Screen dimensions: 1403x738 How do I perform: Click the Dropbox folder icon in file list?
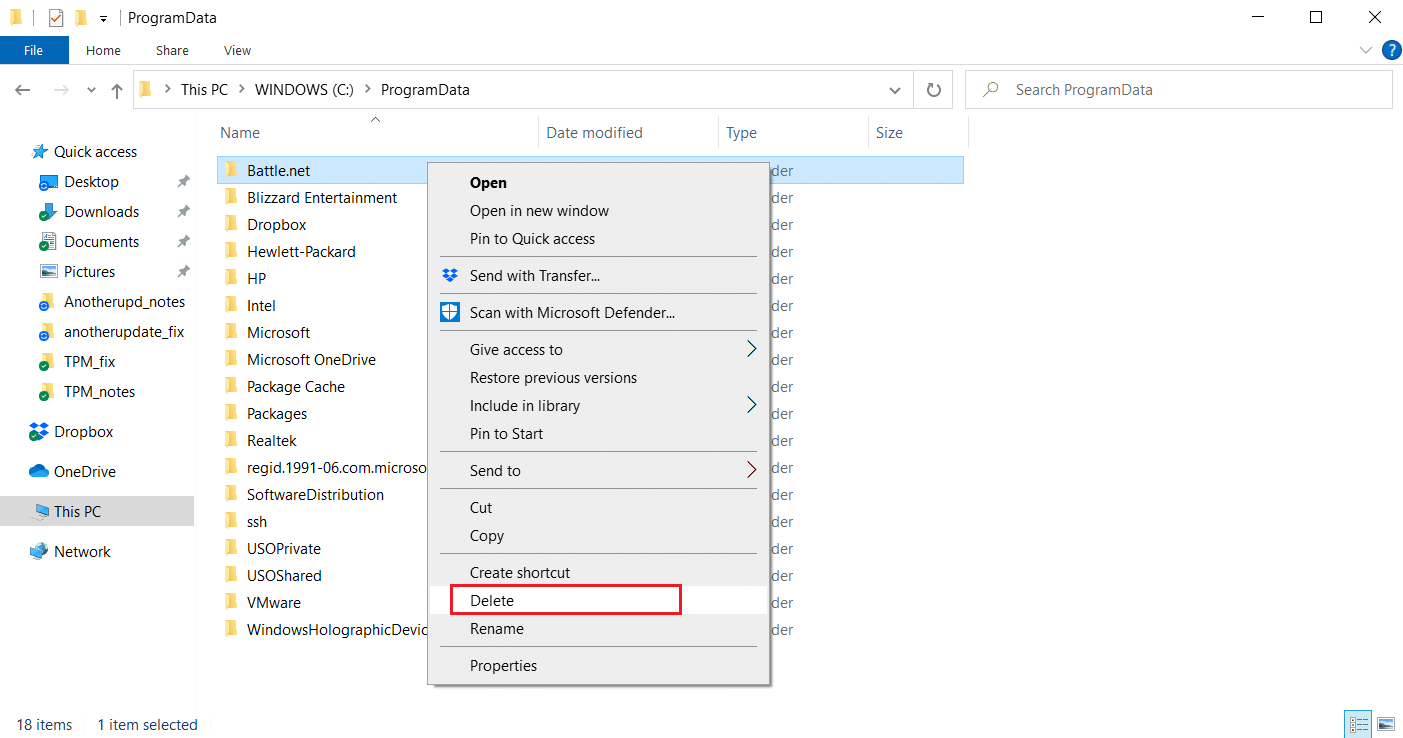[231, 224]
